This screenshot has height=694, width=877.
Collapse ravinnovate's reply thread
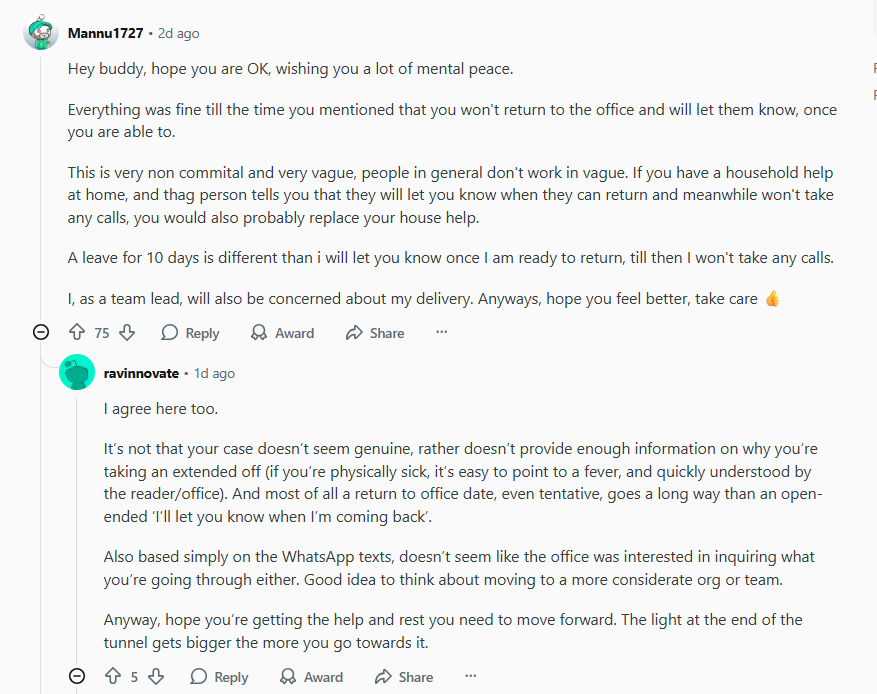(77, 677)
